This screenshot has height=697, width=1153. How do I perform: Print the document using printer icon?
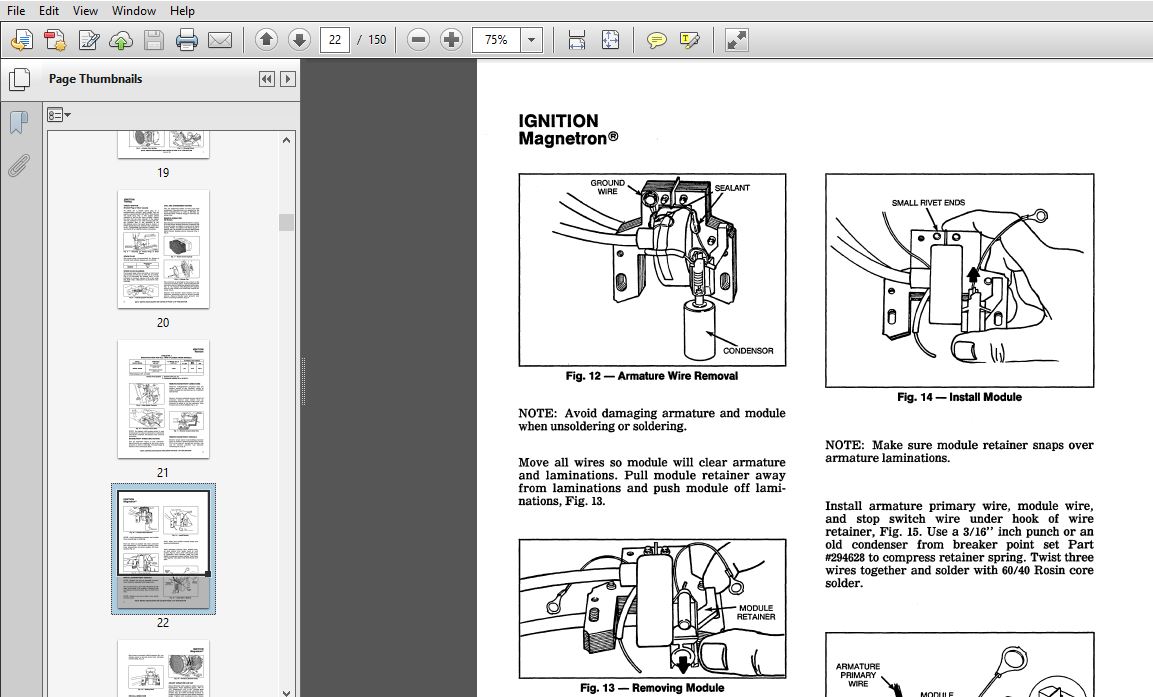point(187,40)
